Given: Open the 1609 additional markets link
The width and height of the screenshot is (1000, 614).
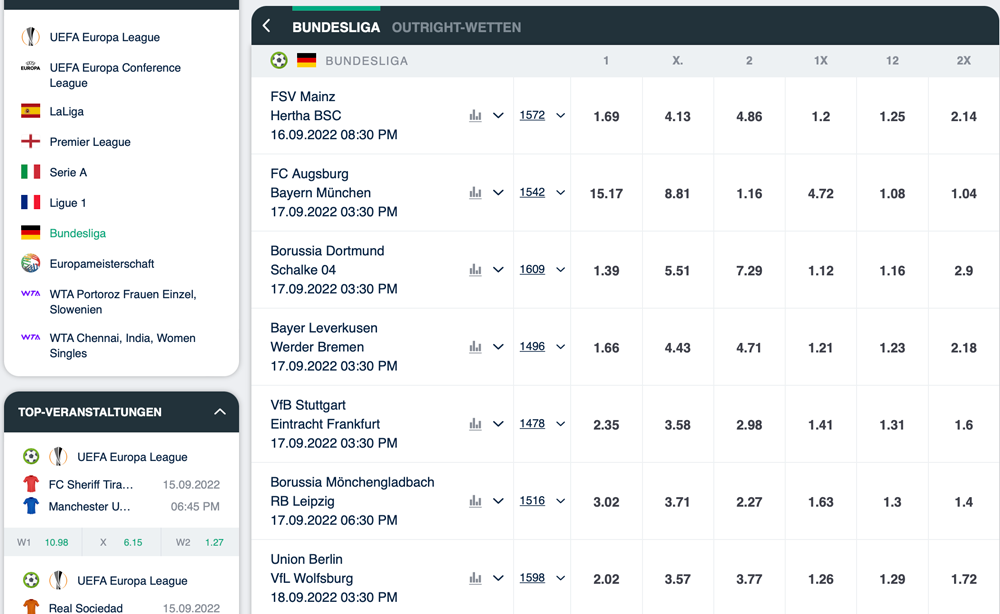Looking at the screenshot, I should 532,270.
